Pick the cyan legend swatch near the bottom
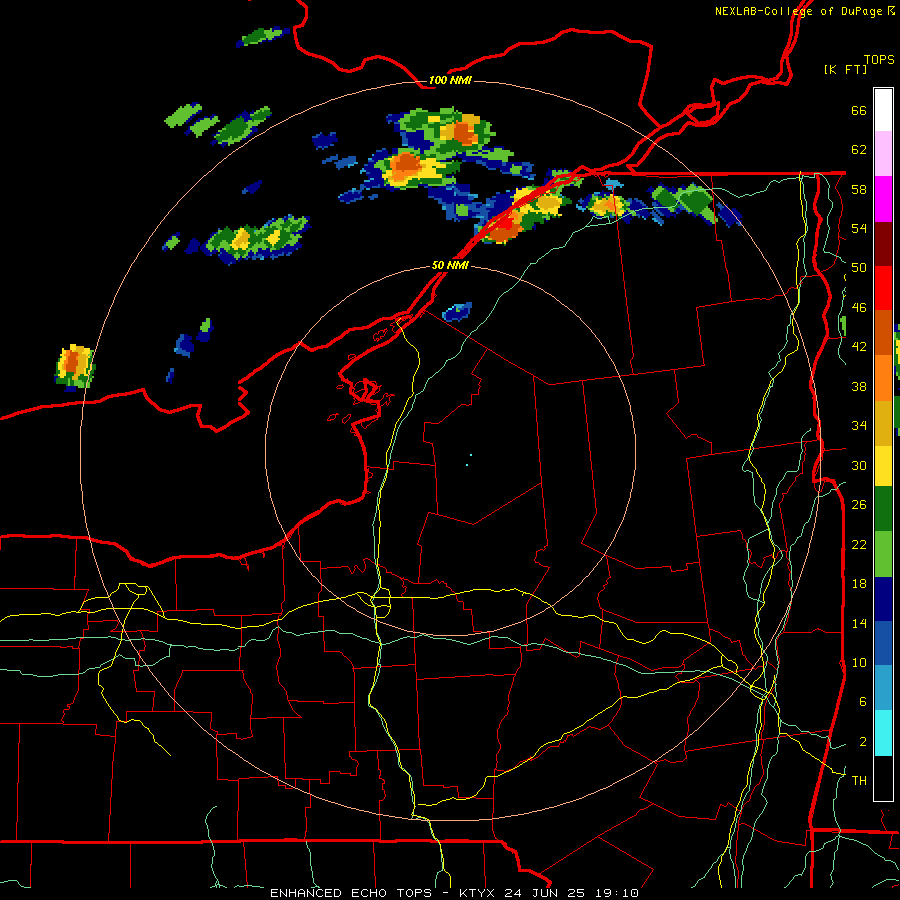Image resolution: width=900 pixels, height=900 pixels. [x=883, y=733]
